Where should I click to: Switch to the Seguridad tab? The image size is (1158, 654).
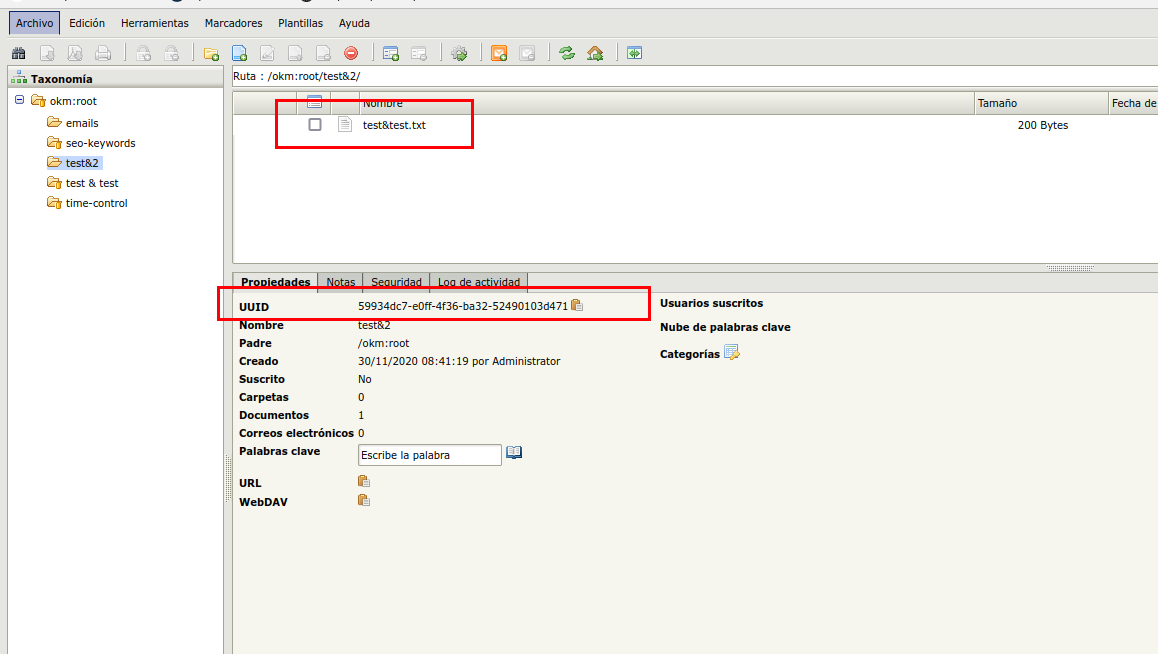tap(396, 282)
